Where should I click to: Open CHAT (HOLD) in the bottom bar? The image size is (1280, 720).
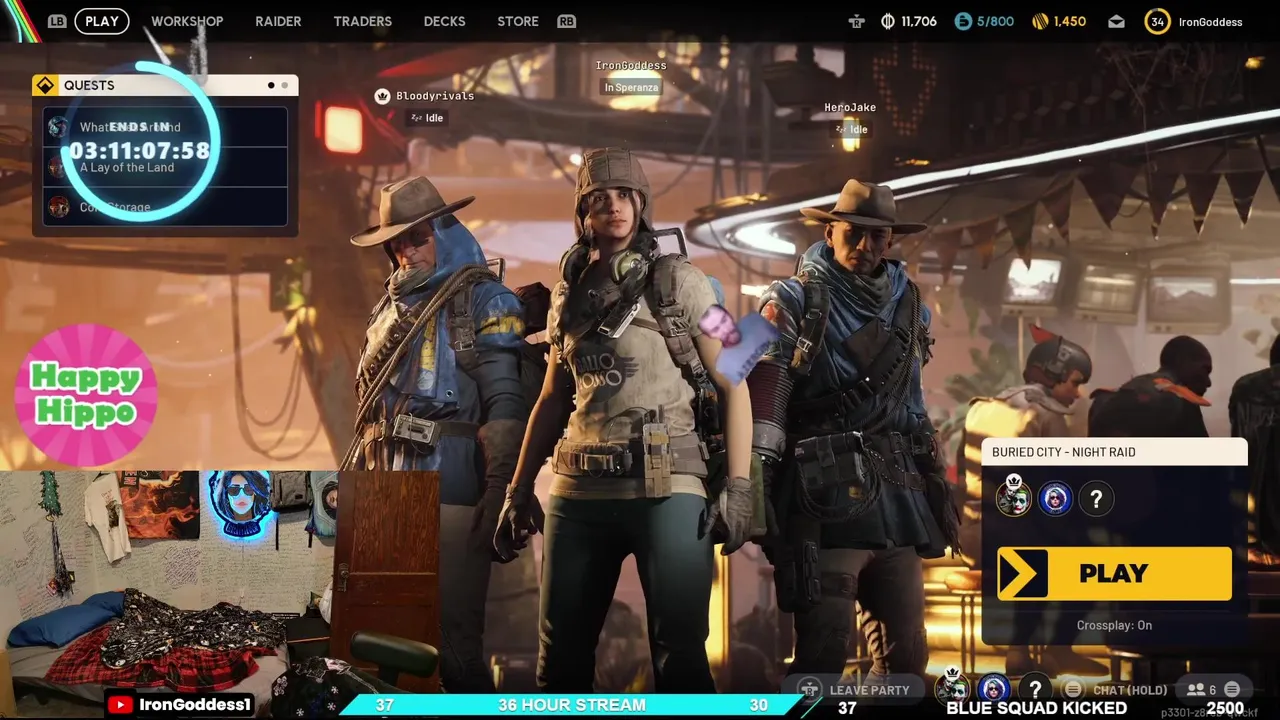click(x=1130, y=690)
